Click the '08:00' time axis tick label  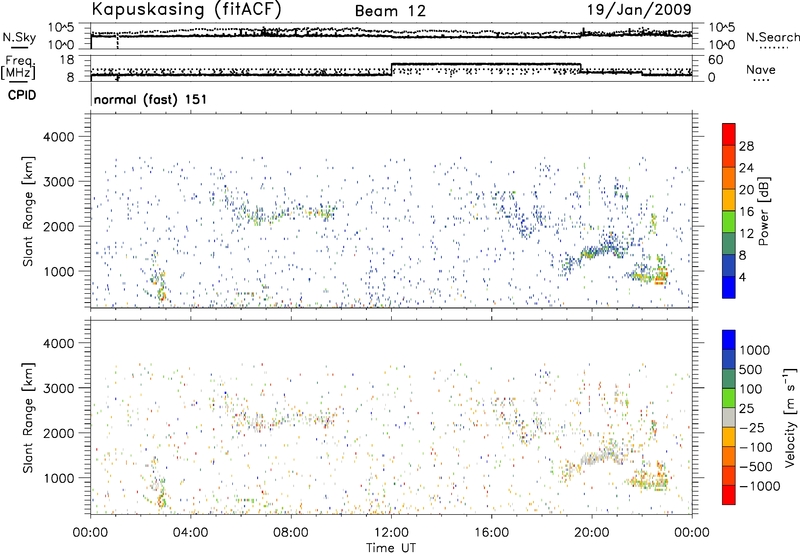291,533
